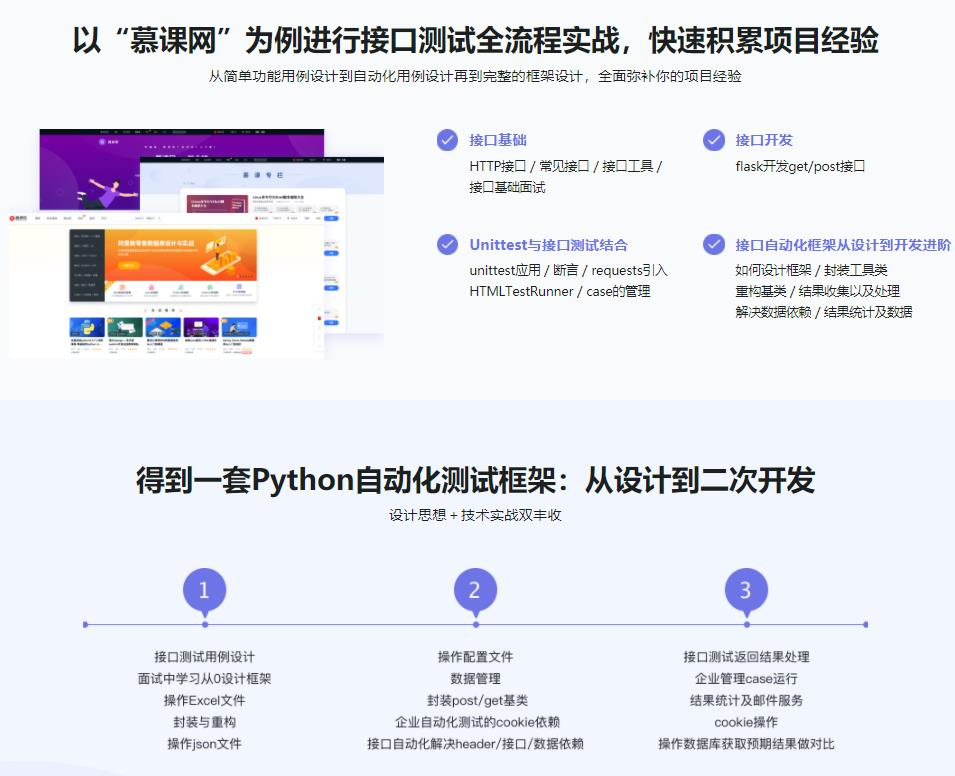Click the 操作Excel文件 item under step 1
The height and width of the screenshot is (776, 955).
[x=204, y=700]
